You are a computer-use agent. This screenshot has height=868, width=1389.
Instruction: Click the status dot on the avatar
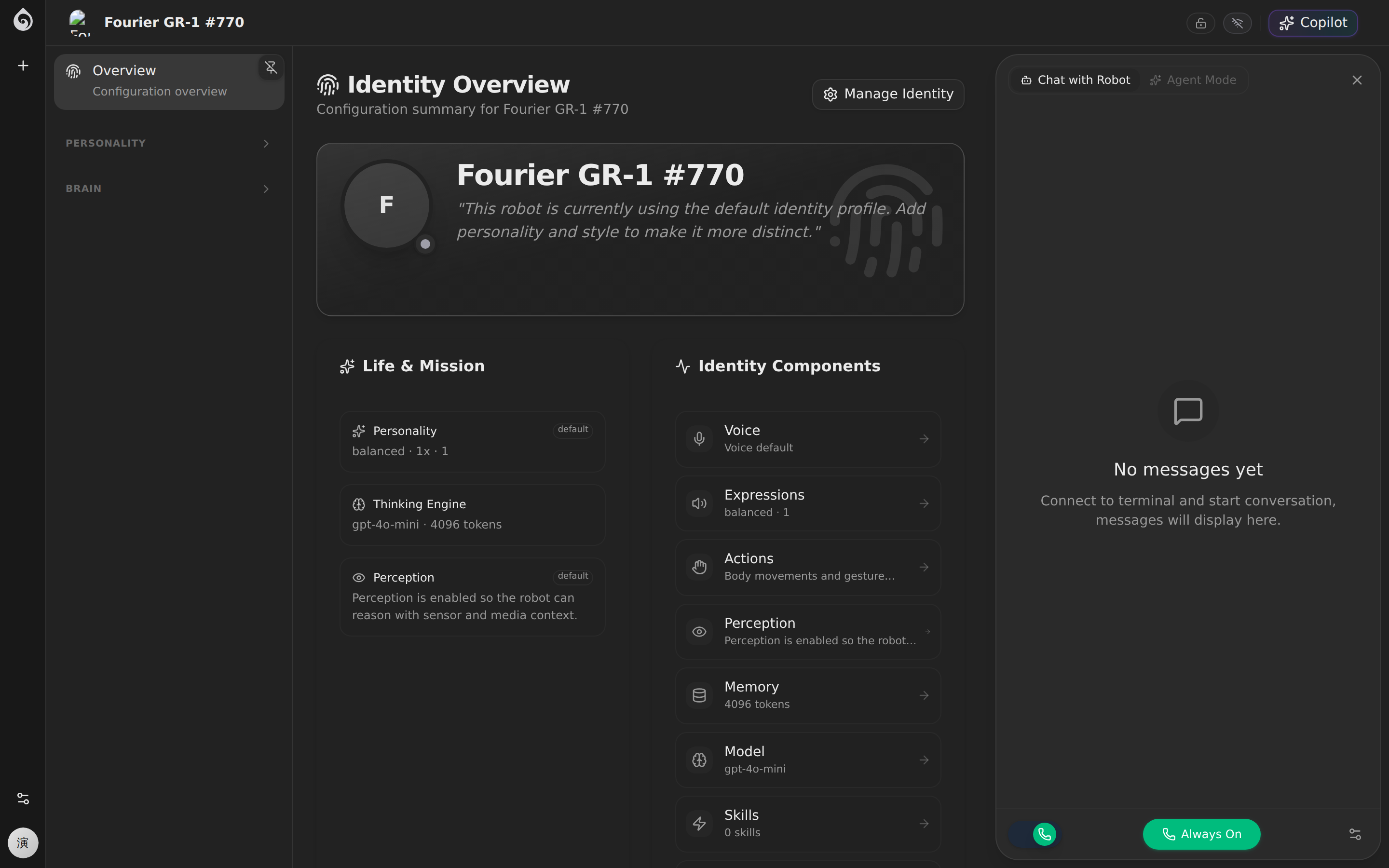click(x=425, y=244)
